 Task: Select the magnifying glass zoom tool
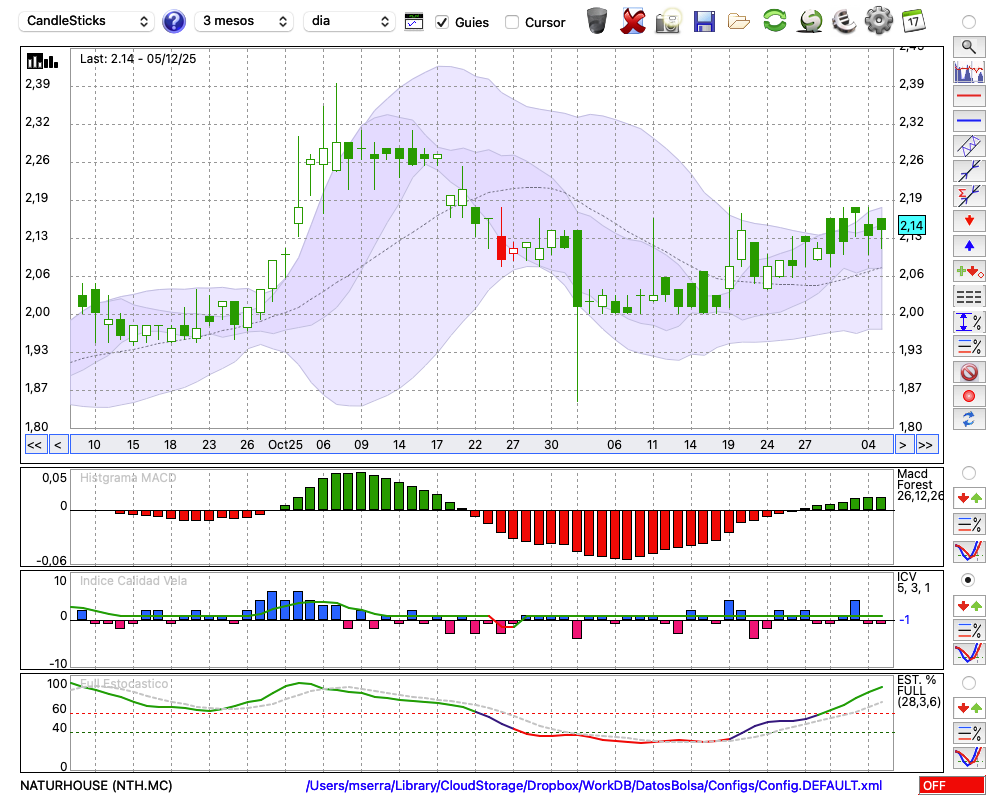(x=968, y=46)
